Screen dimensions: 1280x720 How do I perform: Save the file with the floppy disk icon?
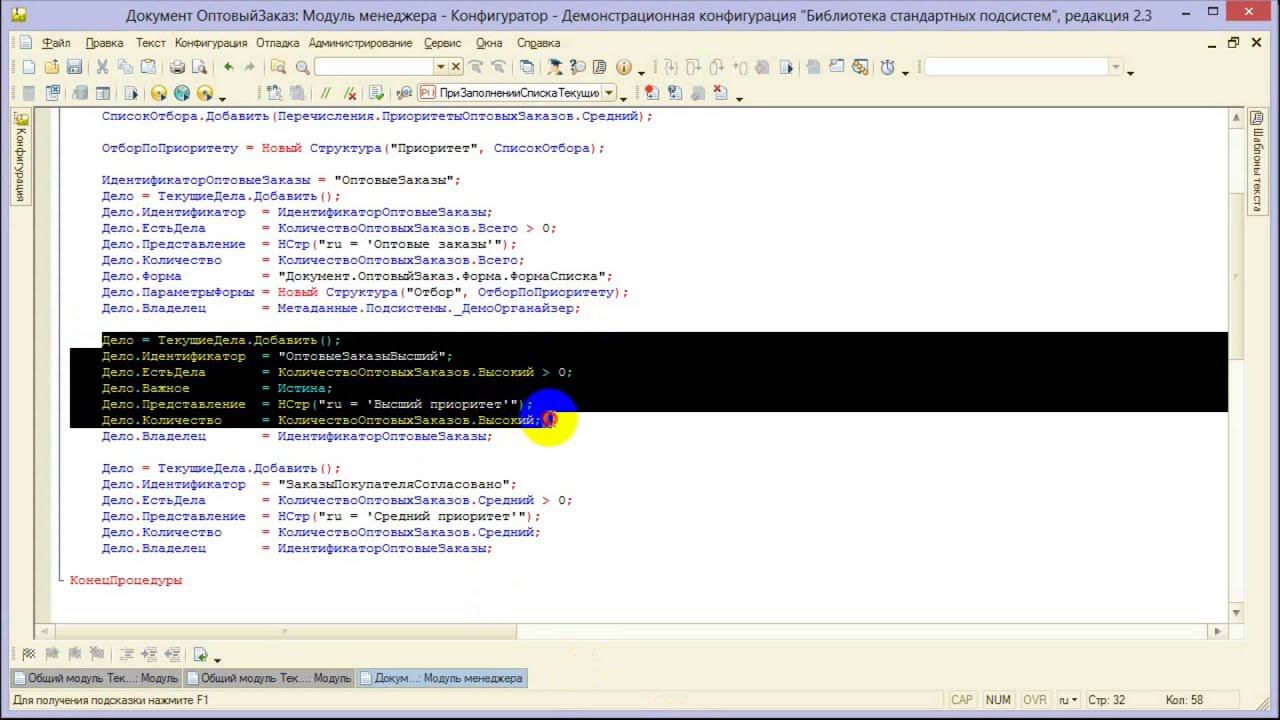pyautogui.click(x=74, y=67)
